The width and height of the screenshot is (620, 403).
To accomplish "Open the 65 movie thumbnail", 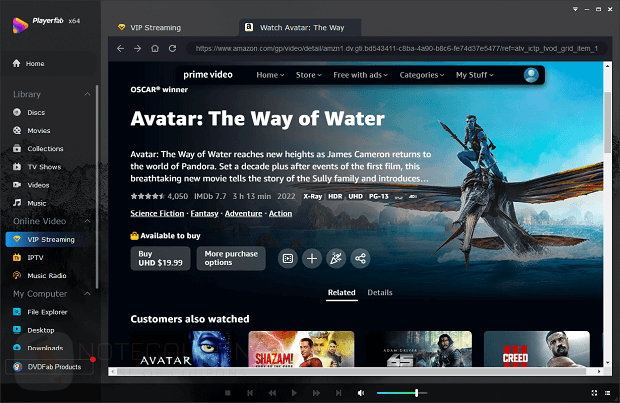I will (419, 349).
